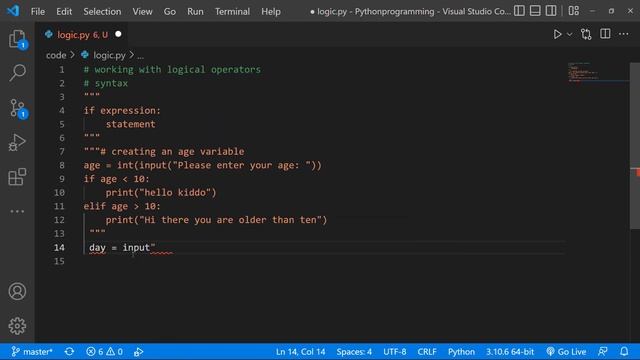Viewport: 640px width, 360px height.
Task: Open Problems from errors and warnings count
Action: click(104, 351)
